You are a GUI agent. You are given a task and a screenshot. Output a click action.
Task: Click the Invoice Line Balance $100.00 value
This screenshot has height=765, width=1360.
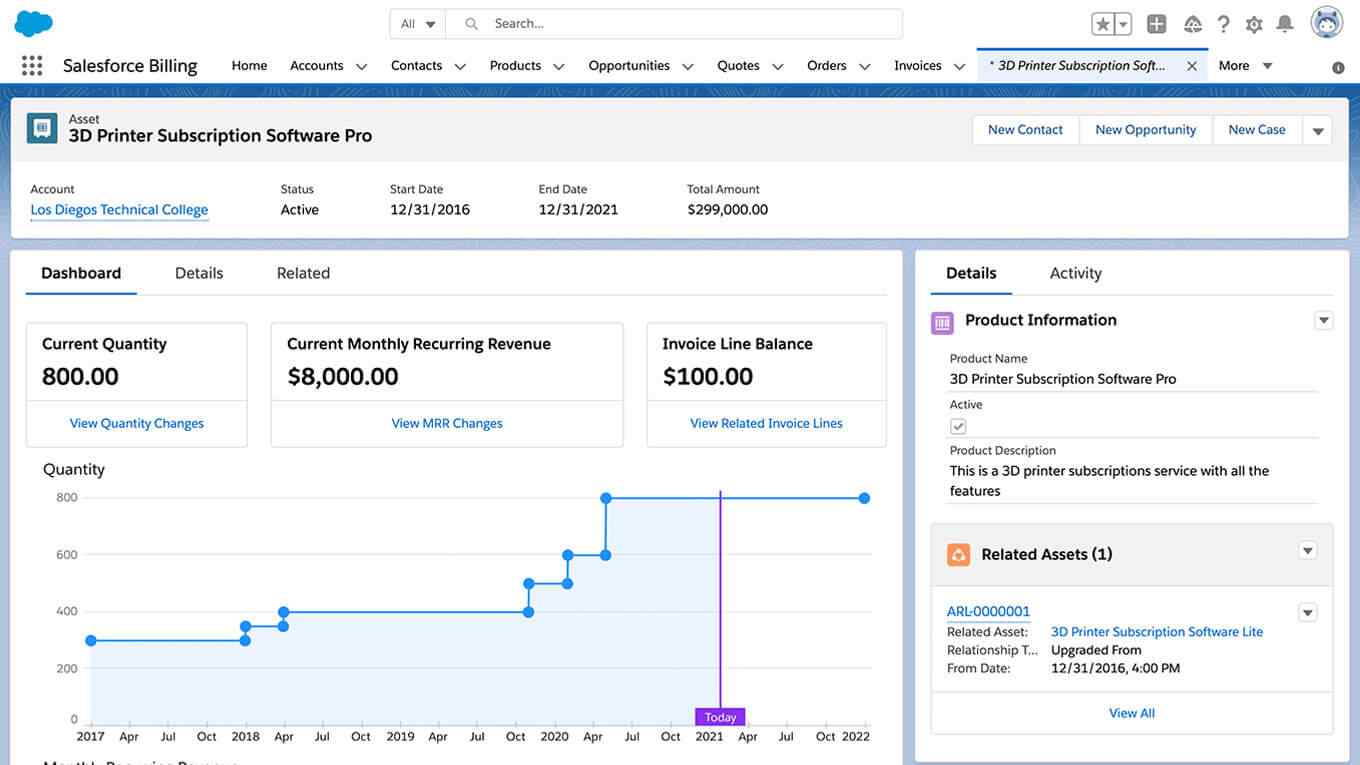pyautogui.click(x=708, y=377)
